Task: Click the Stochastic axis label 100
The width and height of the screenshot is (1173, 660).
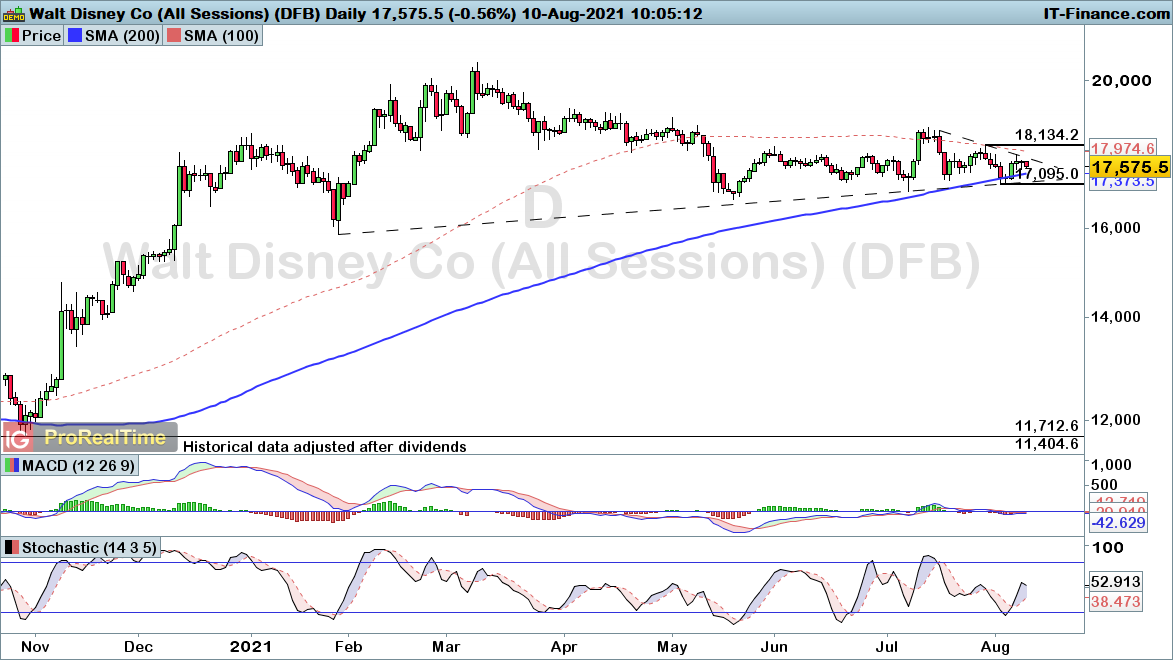Action: tap(1108, 548)
